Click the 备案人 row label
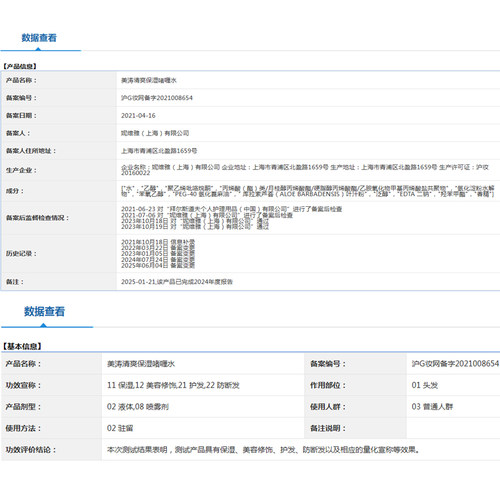Image resolution: width=500 pixels, height=500 pixels. pyautogui.click(x=18, y=133)
